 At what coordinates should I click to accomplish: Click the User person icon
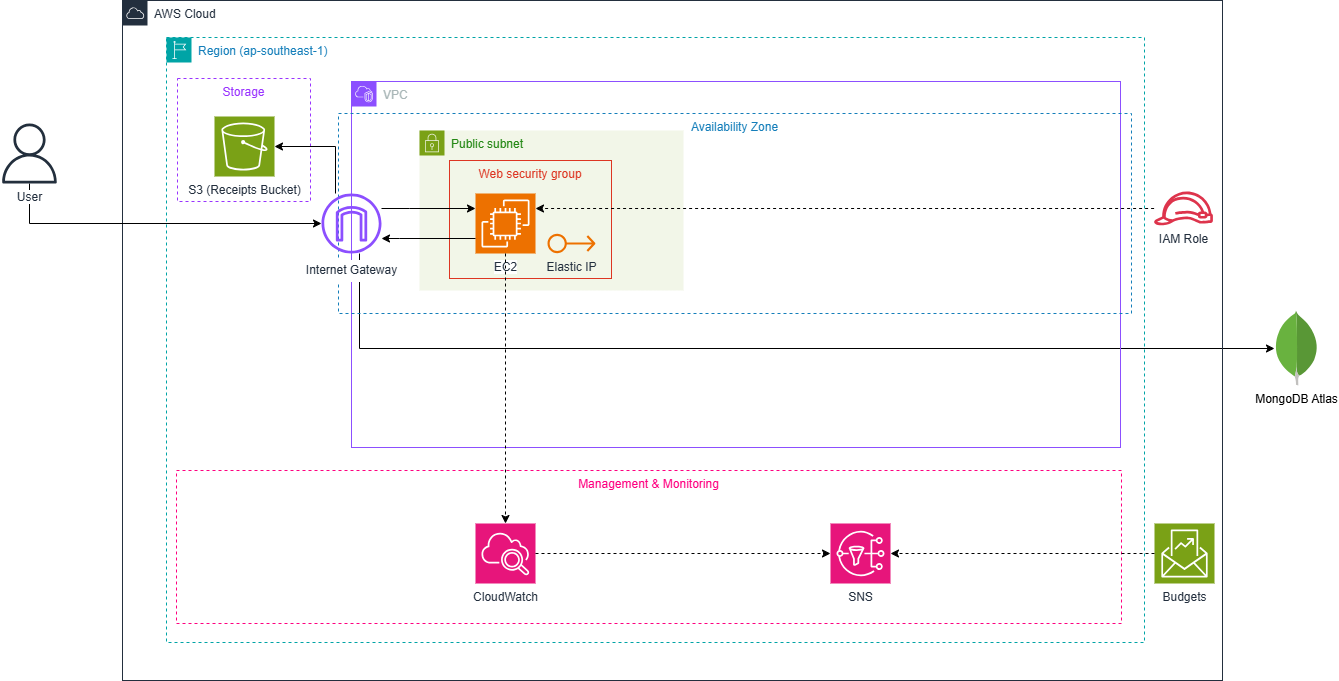(29, 155)
